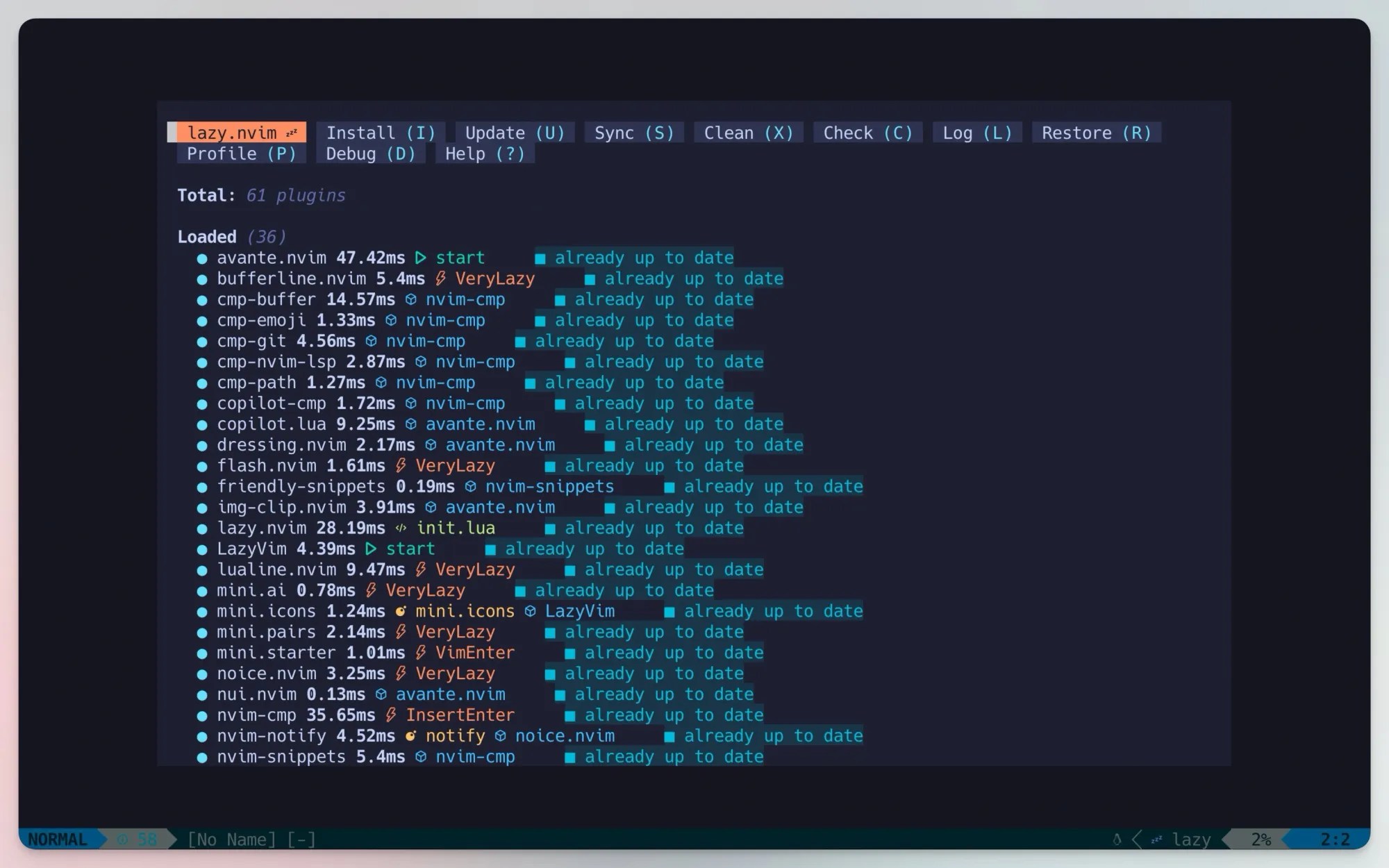Click the droplet icon in the statusline
Viewport: 1389px width, 868px height.
coord(1118,839)
